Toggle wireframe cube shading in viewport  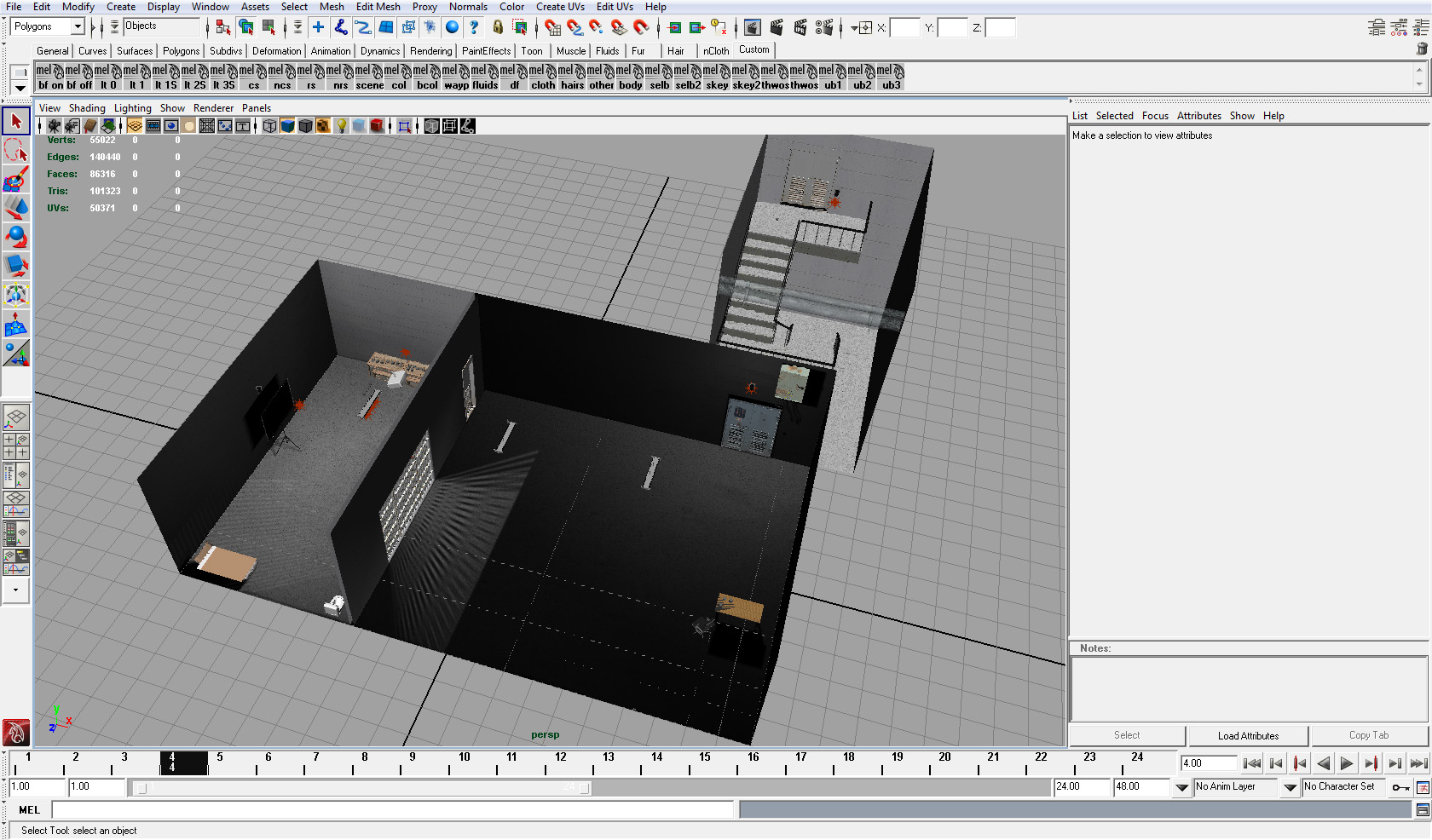(x=270, y=126)
